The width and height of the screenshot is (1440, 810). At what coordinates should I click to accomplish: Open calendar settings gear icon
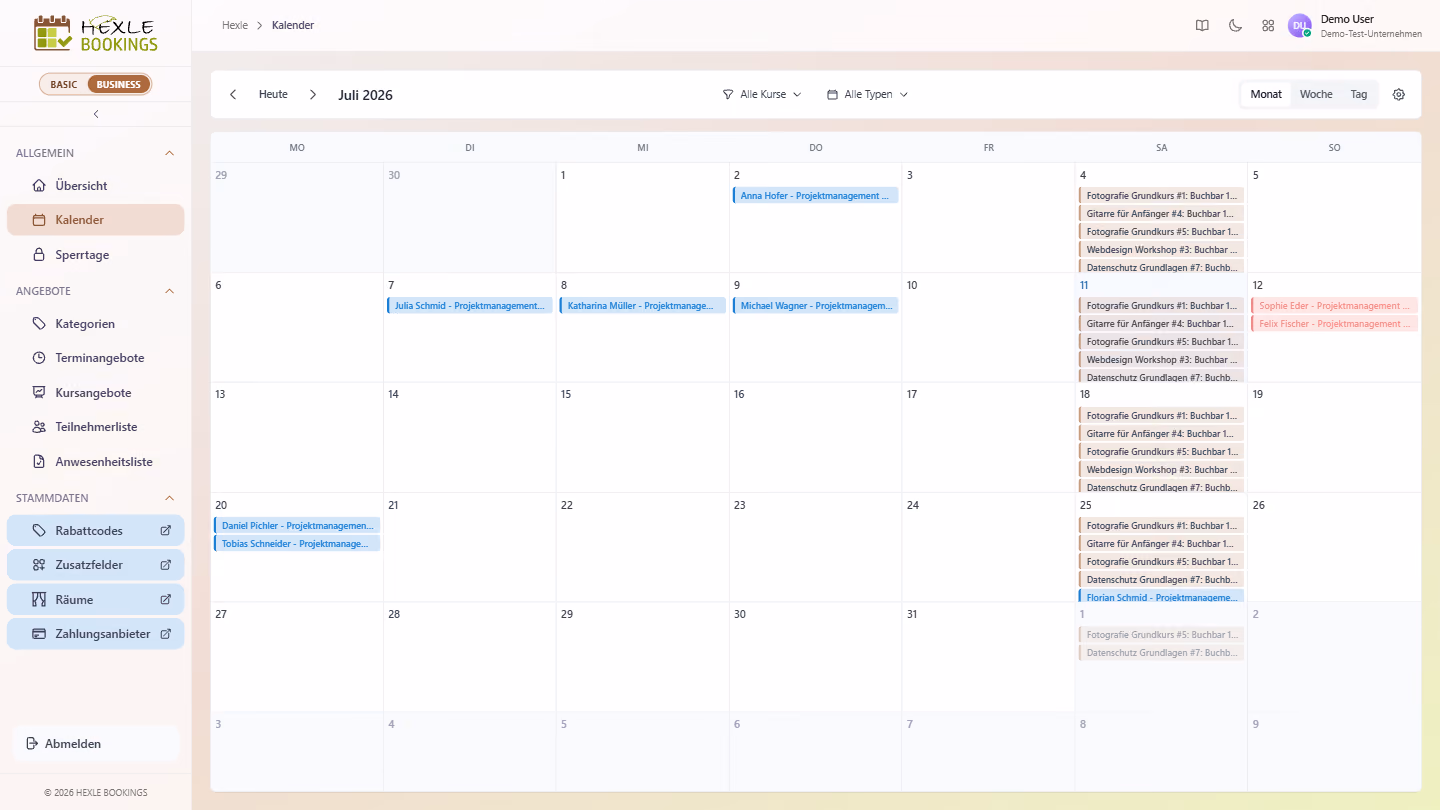(1399, 94)
